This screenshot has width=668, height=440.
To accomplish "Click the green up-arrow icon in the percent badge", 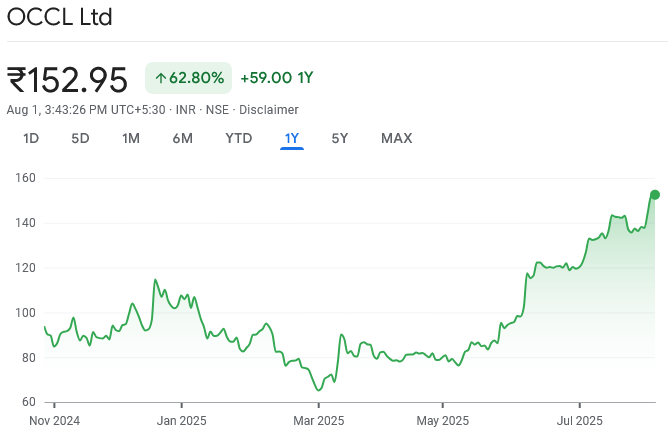I will pyautogui.click(x=160, y=78).
